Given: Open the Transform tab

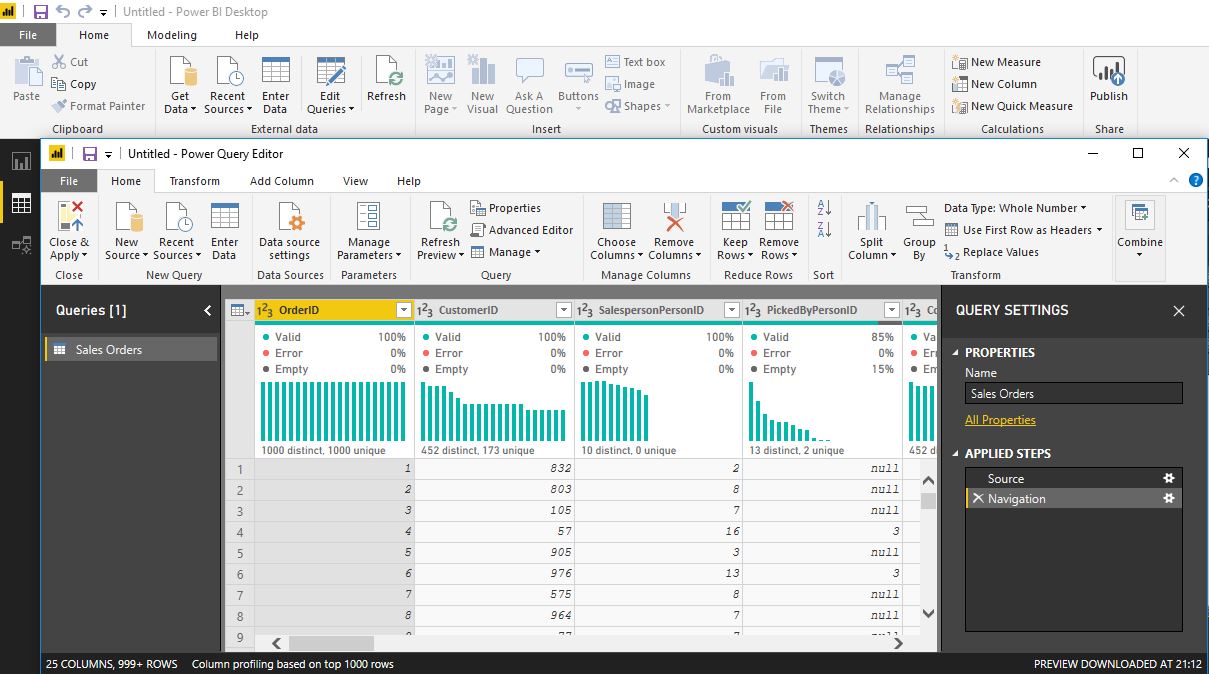Looking at the screenshot, I should tap(195, 181).
